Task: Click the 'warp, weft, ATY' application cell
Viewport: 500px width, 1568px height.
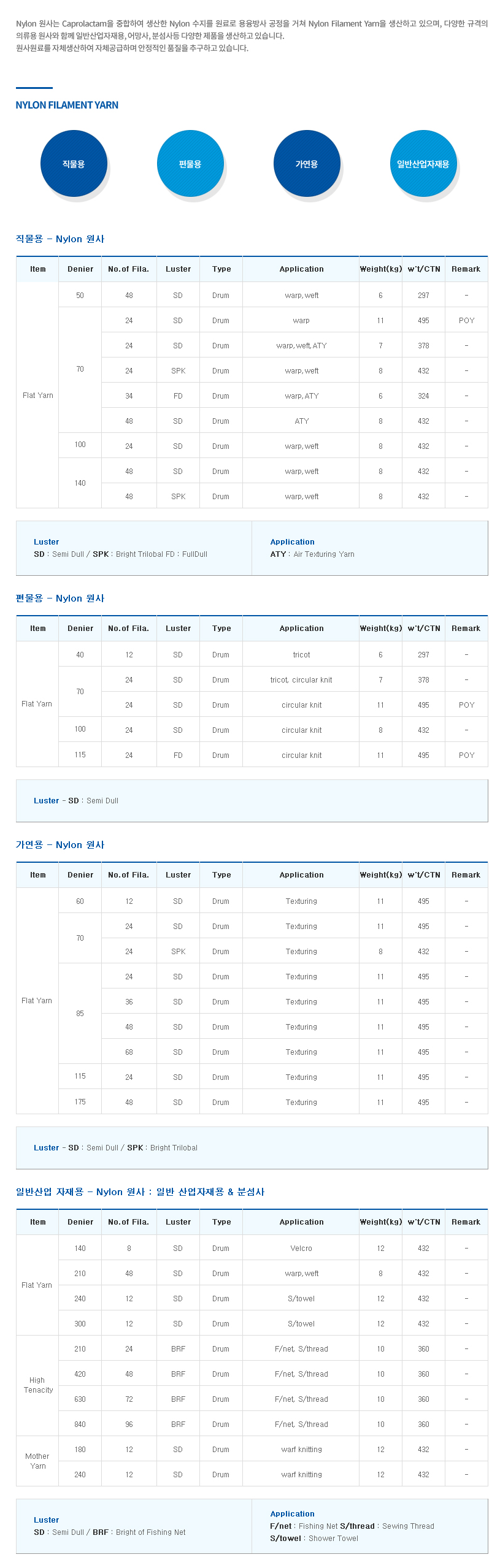Action: coord(301,345)
